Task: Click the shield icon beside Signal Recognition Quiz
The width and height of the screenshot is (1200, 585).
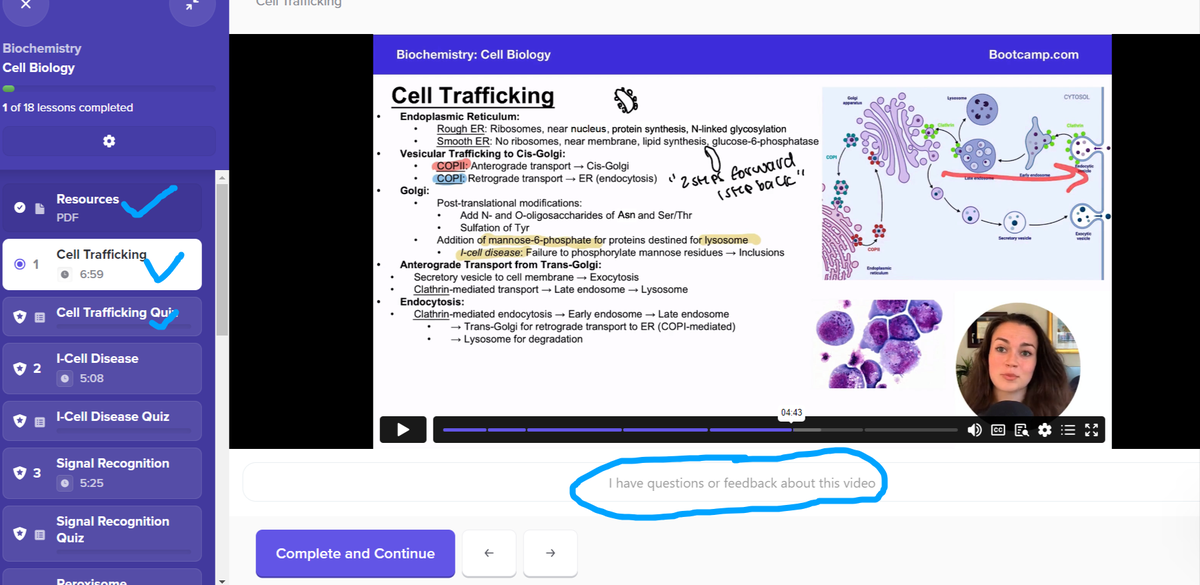Action: point(19,533)
